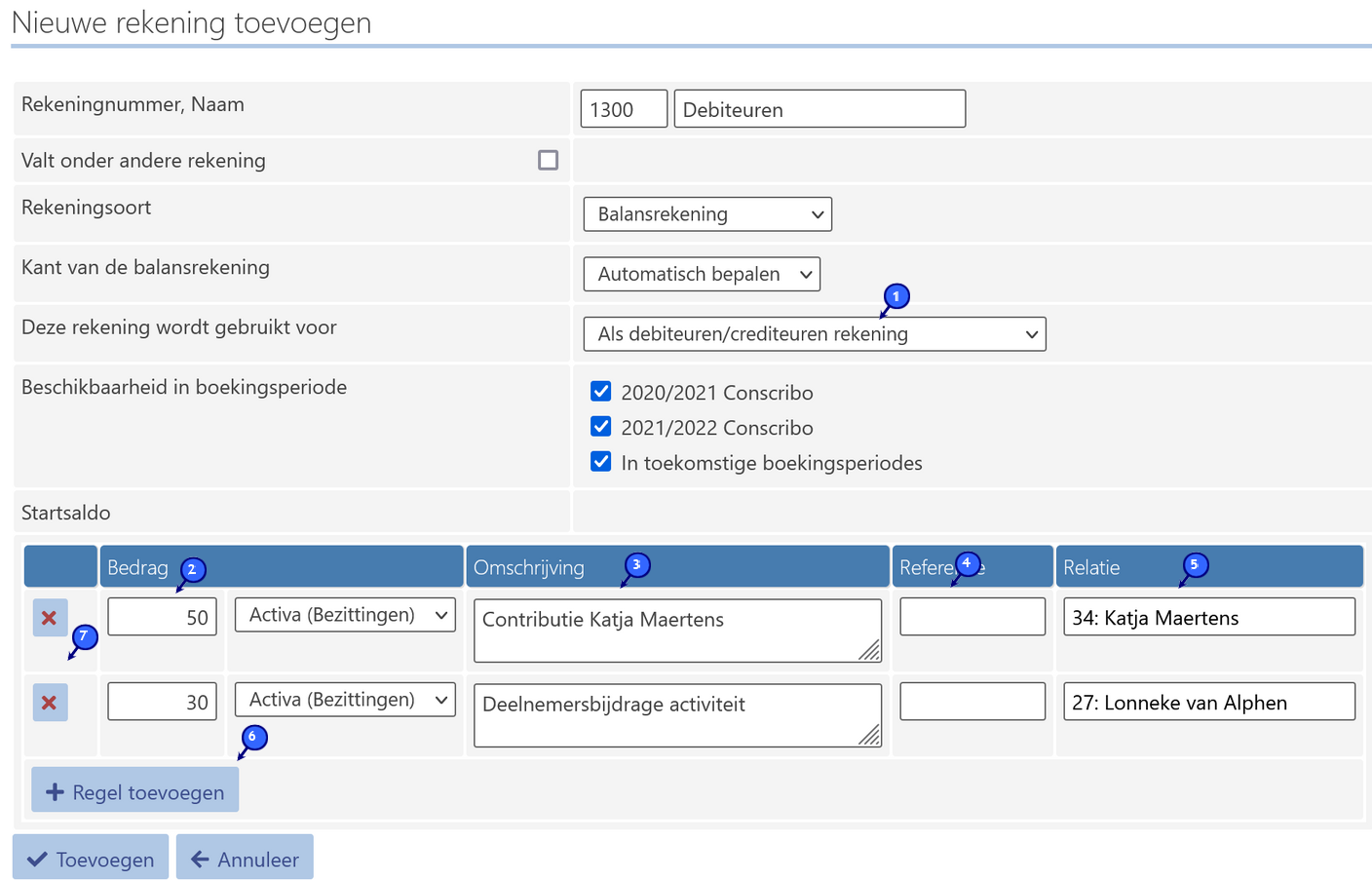The image size is (1372, 880).
Task: Click the amount field containing 30
Action: (163, 702)
